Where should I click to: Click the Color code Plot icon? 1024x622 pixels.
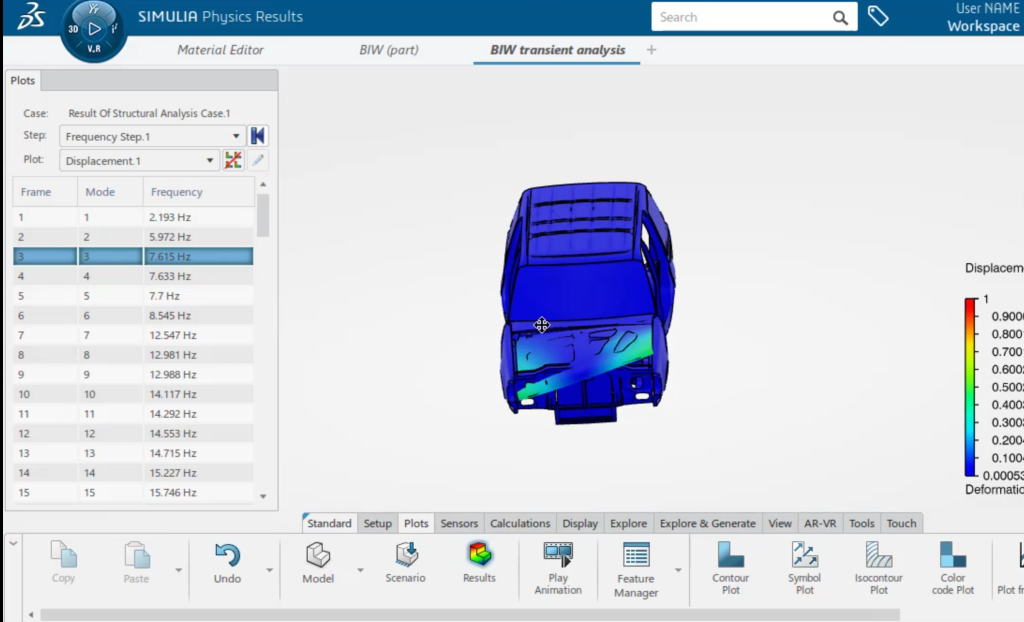pyautogui.click(x=953, y=557)
